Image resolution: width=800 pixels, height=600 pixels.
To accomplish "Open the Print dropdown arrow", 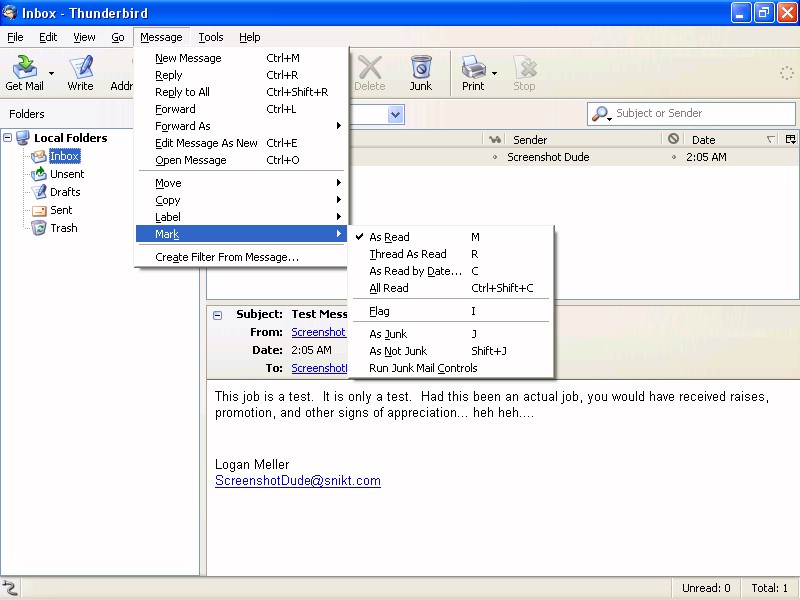I will [494, 73].
